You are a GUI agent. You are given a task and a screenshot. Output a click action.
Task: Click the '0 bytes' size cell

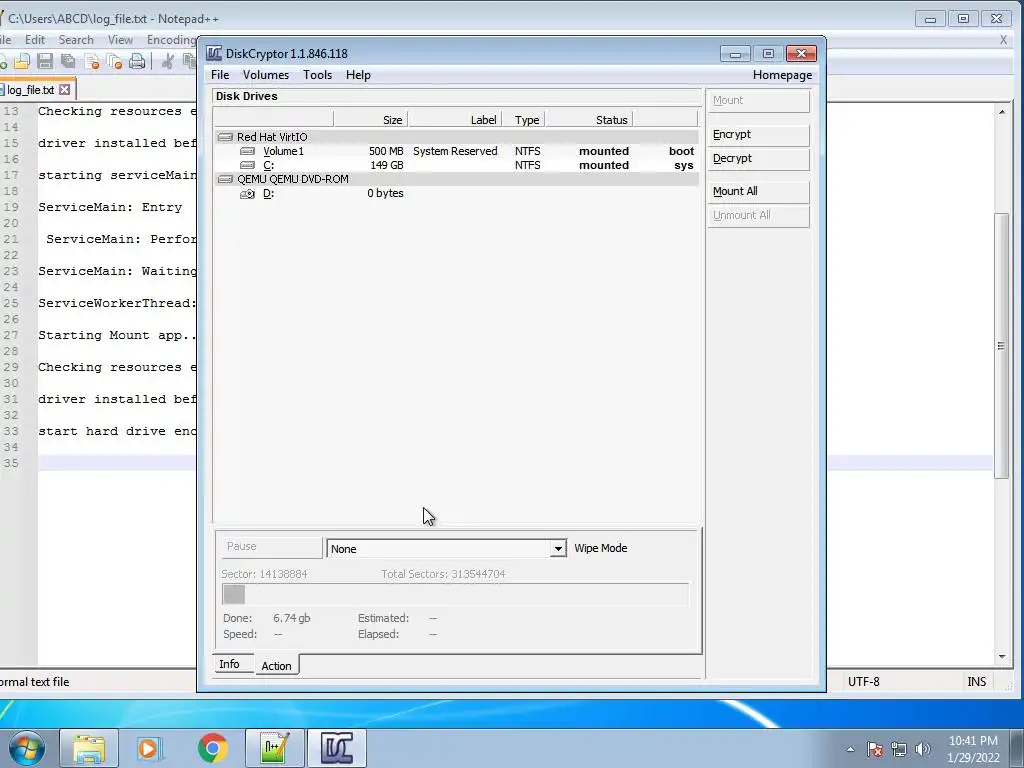[385, 193]
